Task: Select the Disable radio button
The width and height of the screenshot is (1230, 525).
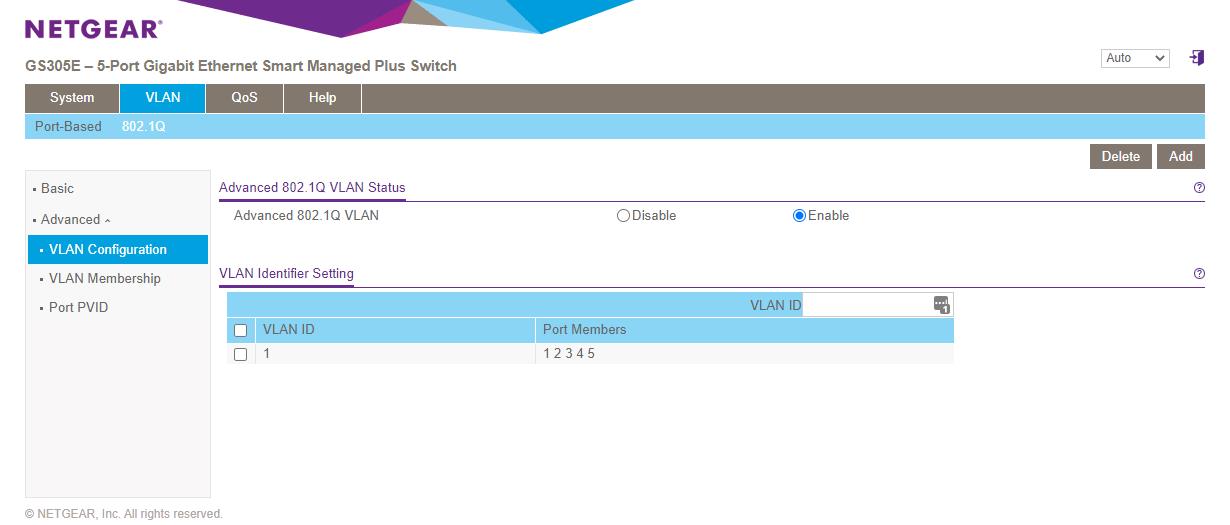Action: click(624, 216)
